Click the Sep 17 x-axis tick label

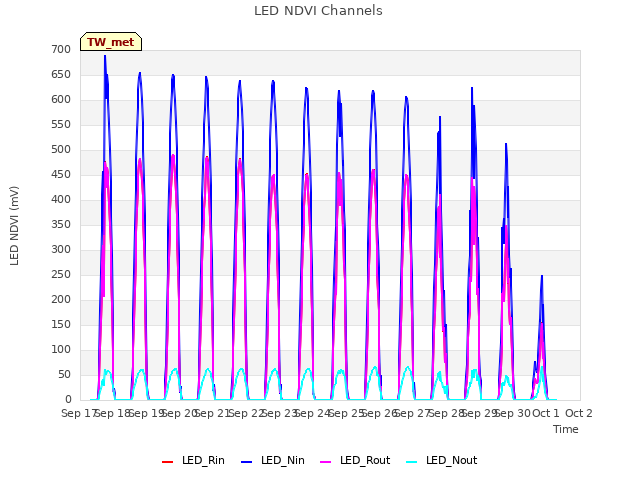pyautogui.click(x=79, y=413)
